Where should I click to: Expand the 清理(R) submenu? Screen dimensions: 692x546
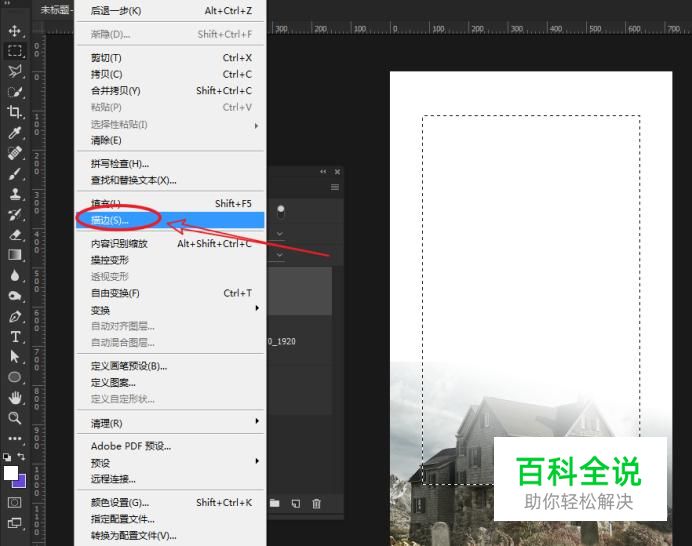point(171,423)
